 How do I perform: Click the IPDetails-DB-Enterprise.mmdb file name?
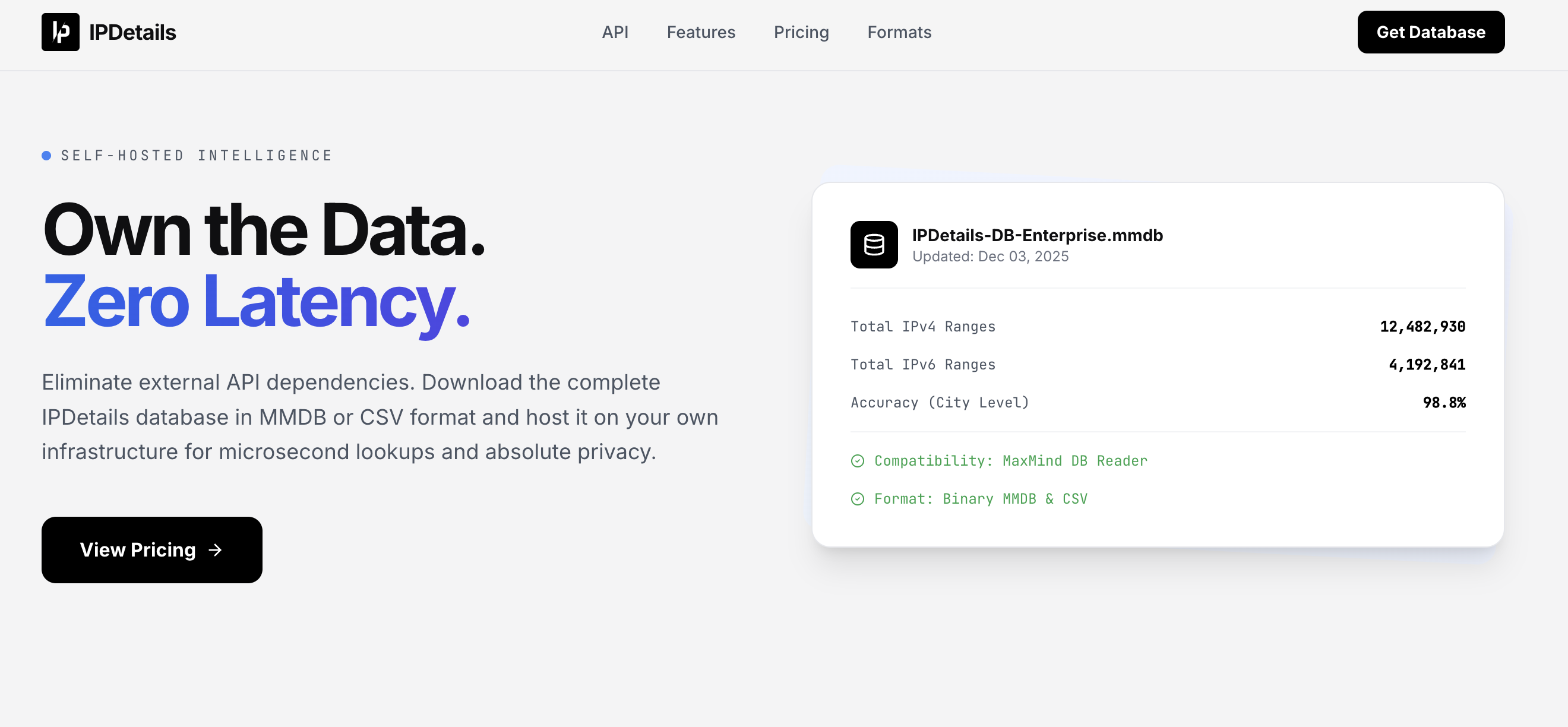1037,235
